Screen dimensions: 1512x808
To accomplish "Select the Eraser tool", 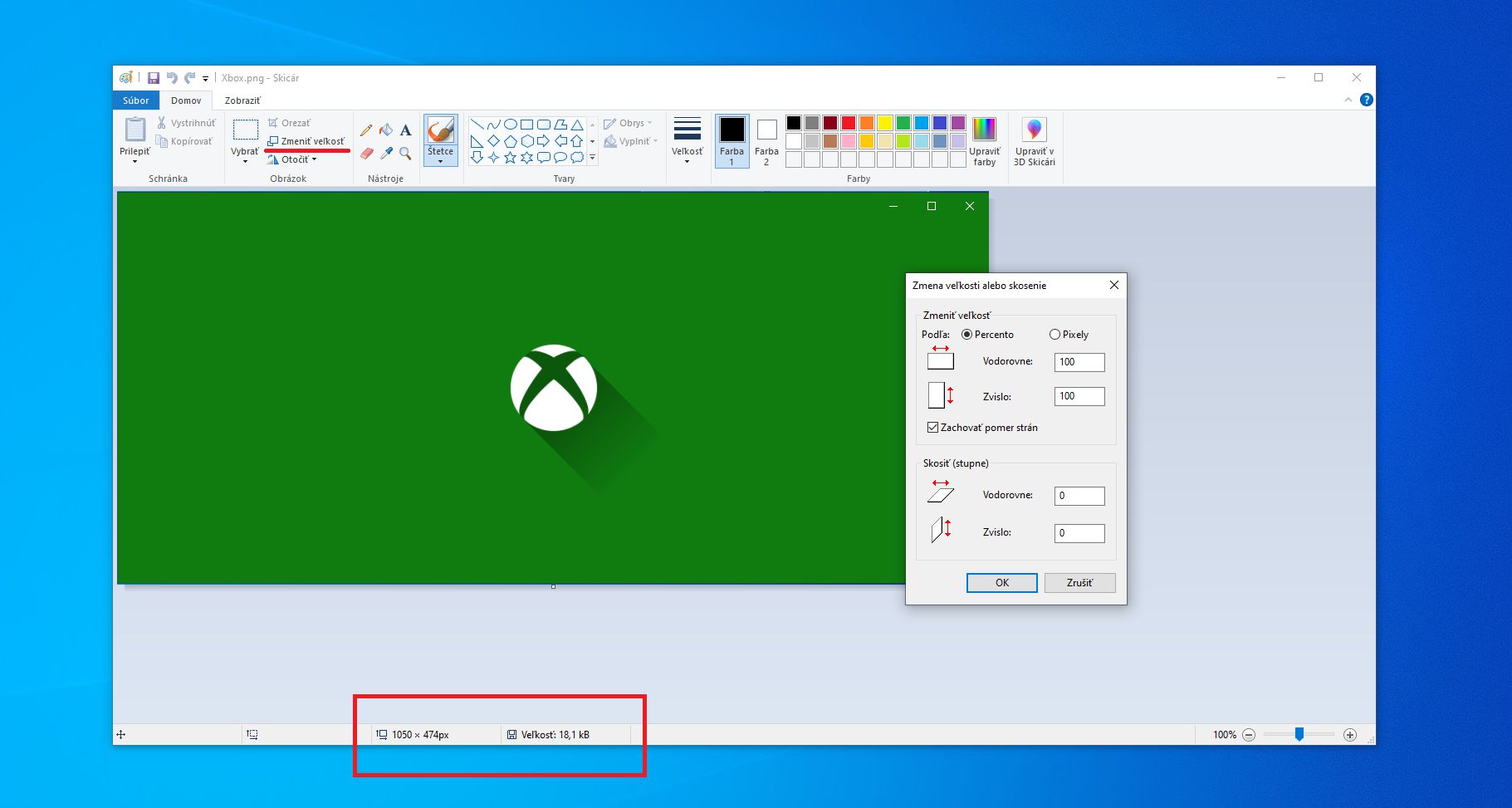I will point(366,154).
